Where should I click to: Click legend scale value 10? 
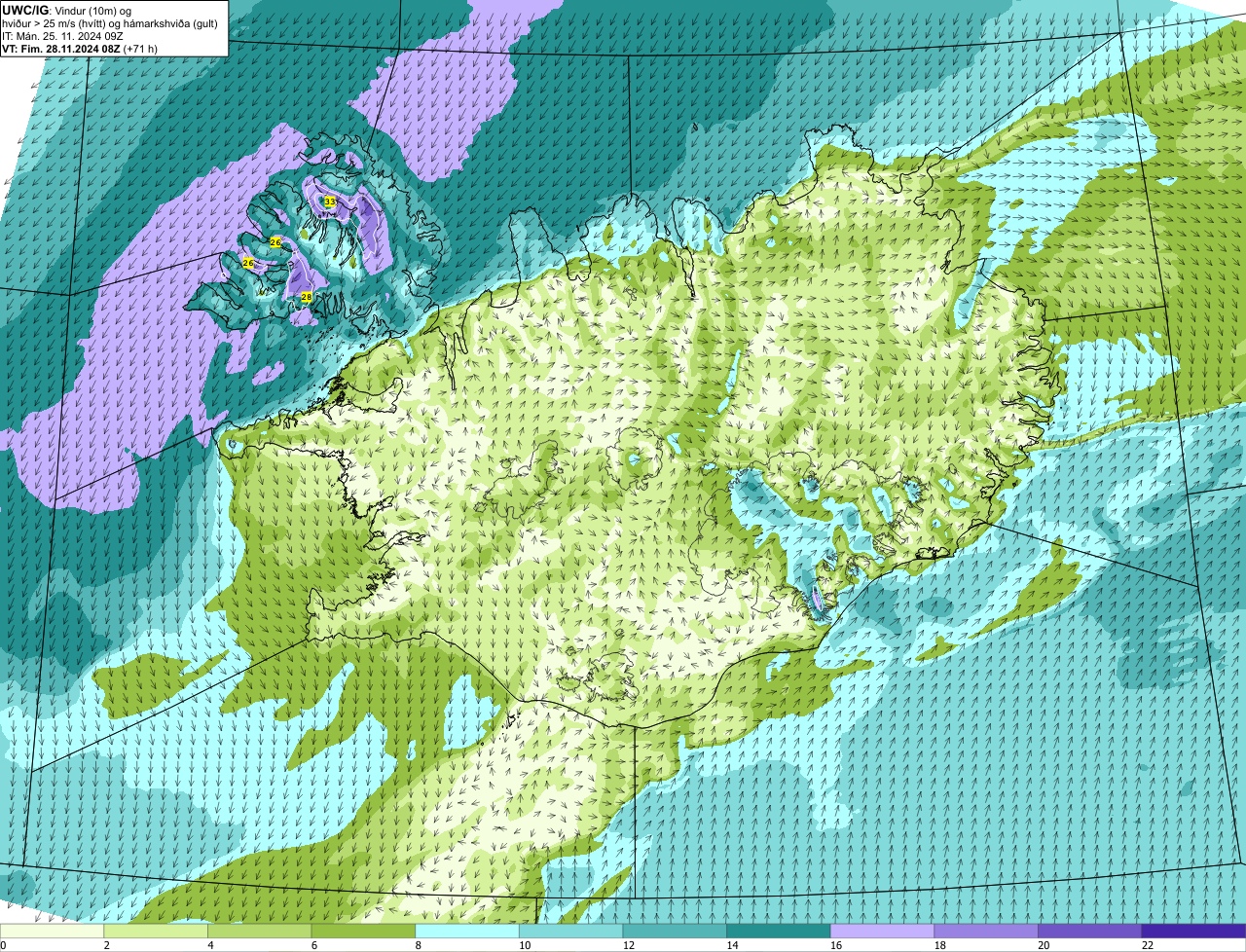point(525,945)
